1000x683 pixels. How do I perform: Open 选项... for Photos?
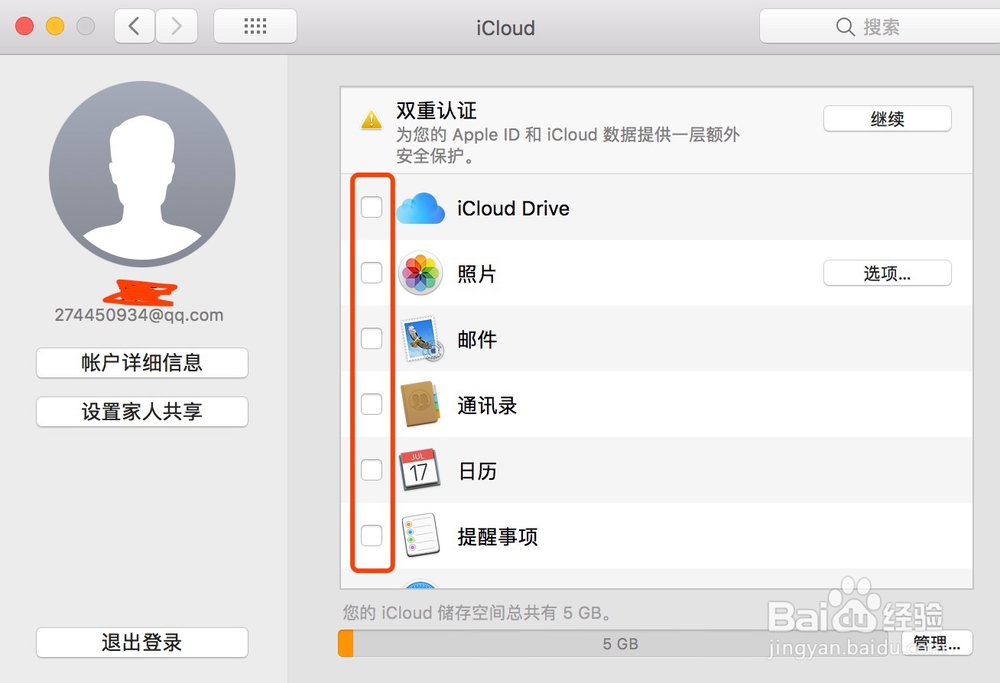(887, 273)
